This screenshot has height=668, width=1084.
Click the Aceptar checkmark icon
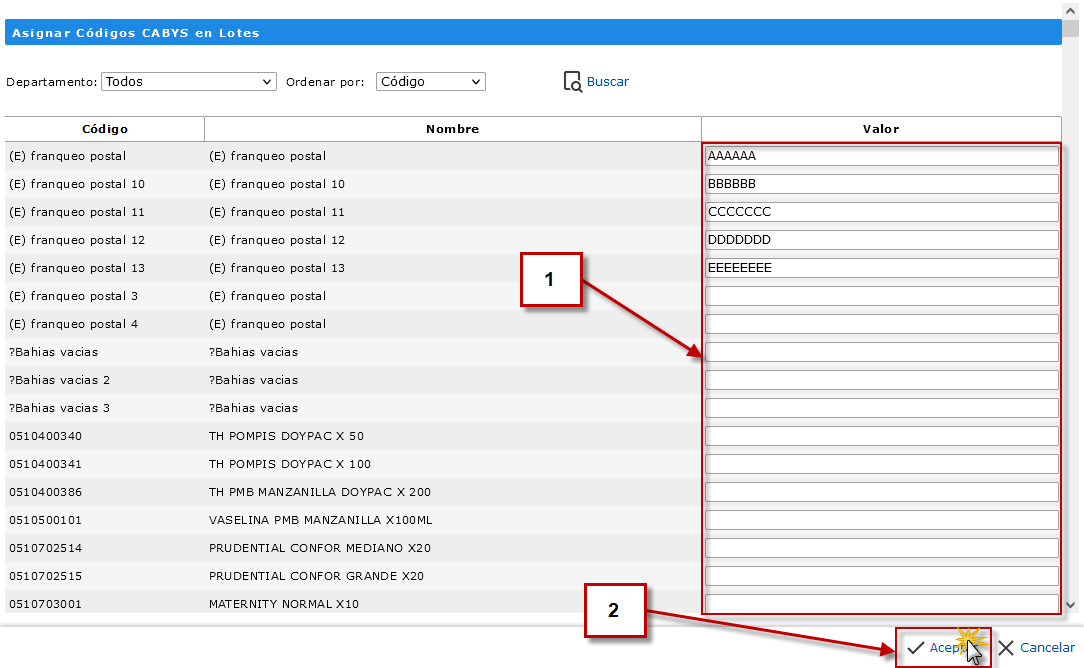coord(915,648)
